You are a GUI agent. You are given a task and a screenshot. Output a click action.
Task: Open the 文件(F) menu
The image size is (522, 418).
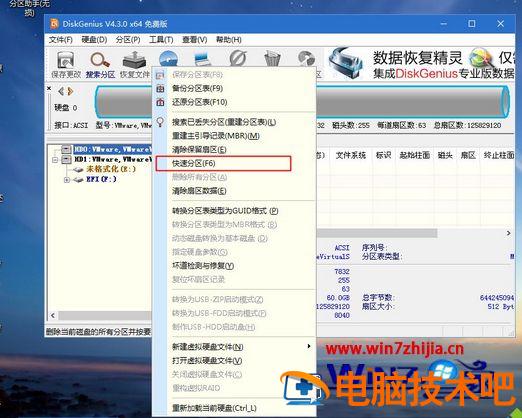point(61,40)
